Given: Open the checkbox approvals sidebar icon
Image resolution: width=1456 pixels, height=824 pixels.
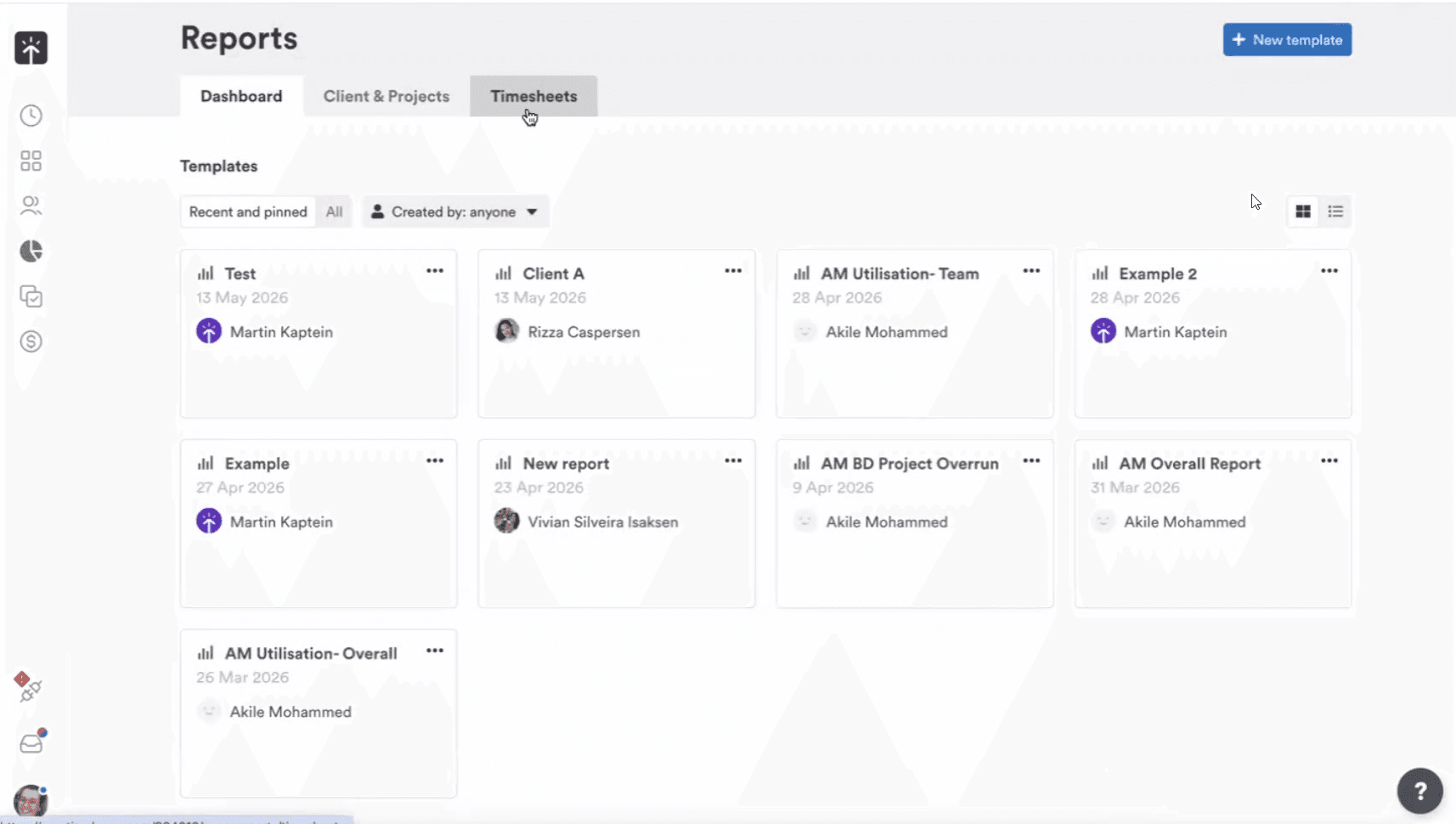Looking at the screenshot, I should (x=31, y=296).
